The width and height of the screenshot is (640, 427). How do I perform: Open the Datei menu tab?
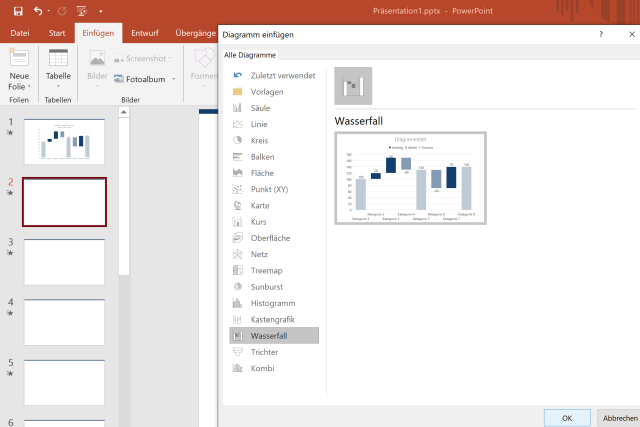point(20,33)
